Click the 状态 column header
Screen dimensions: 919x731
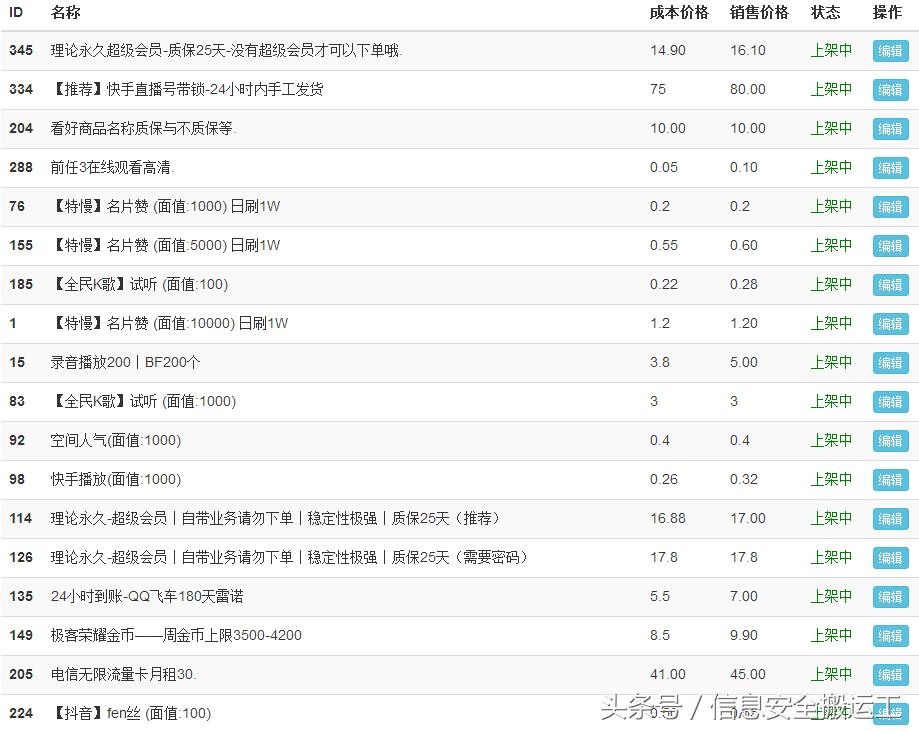pos(827,13)
